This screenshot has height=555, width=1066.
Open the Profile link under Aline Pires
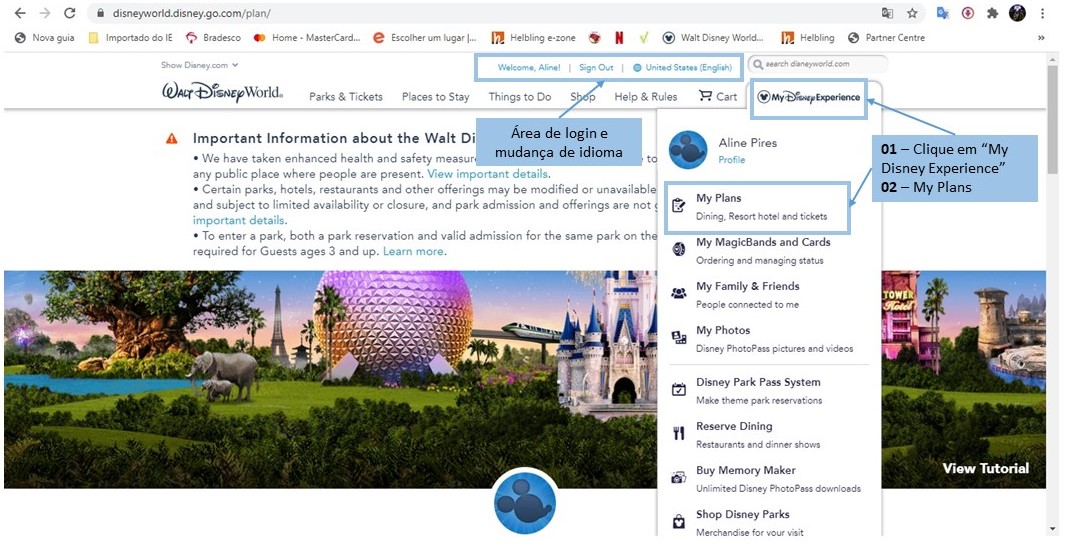click(732, 160)
